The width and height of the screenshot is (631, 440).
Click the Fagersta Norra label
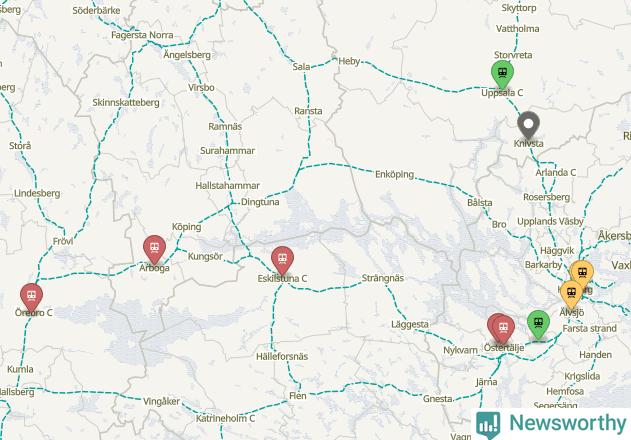tap(142, 35)
